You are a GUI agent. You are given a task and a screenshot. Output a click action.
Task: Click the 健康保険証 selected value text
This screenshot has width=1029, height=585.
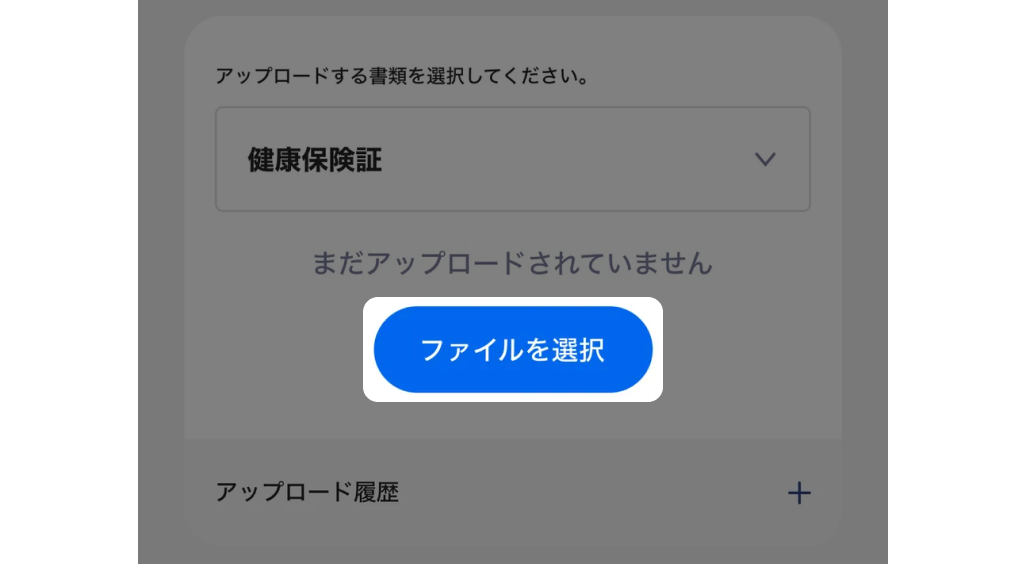pyautogui.click(x=314, y=160)
